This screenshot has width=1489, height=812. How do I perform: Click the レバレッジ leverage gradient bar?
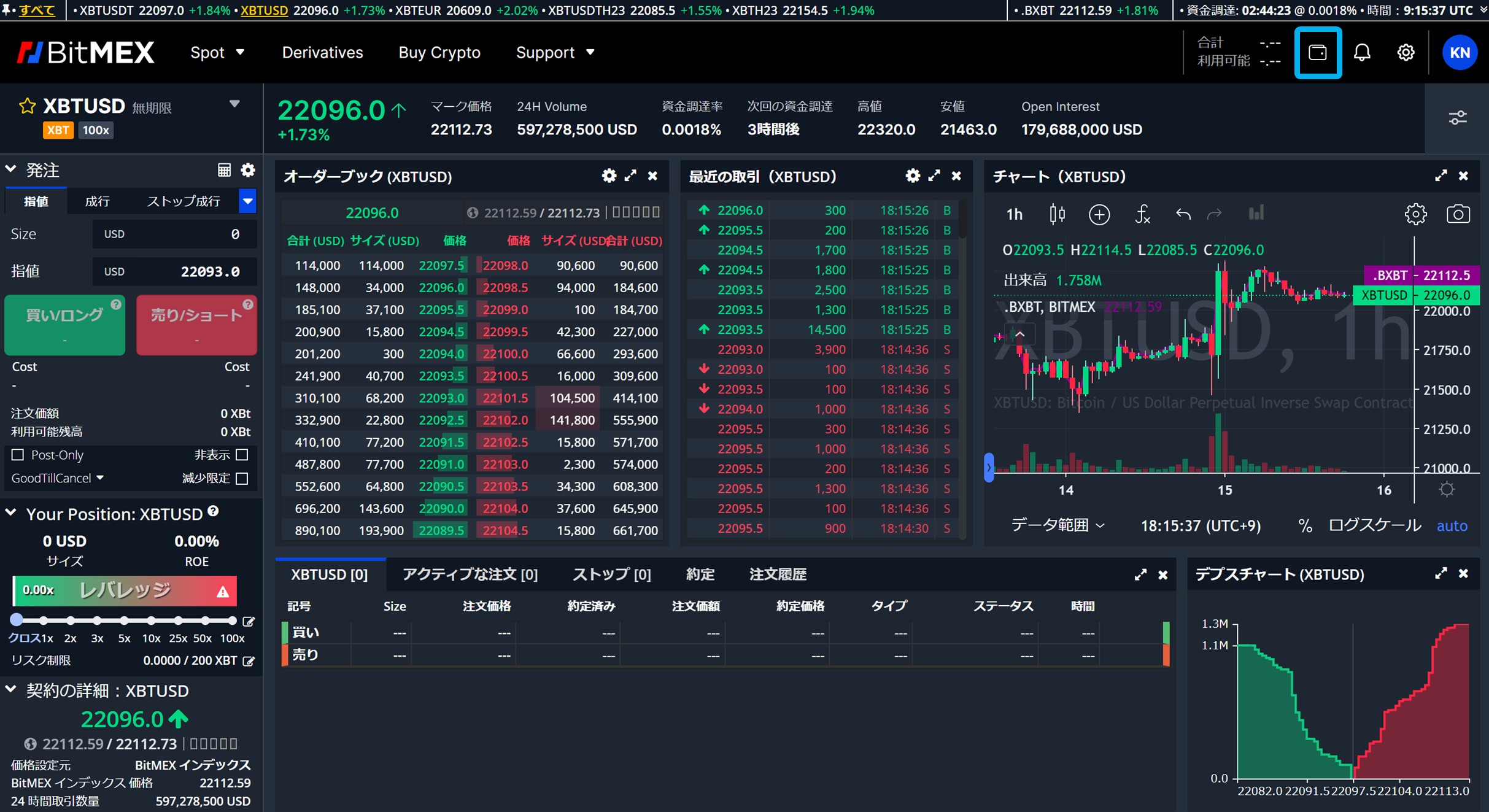pyautogui.click(x=125, y=590)
